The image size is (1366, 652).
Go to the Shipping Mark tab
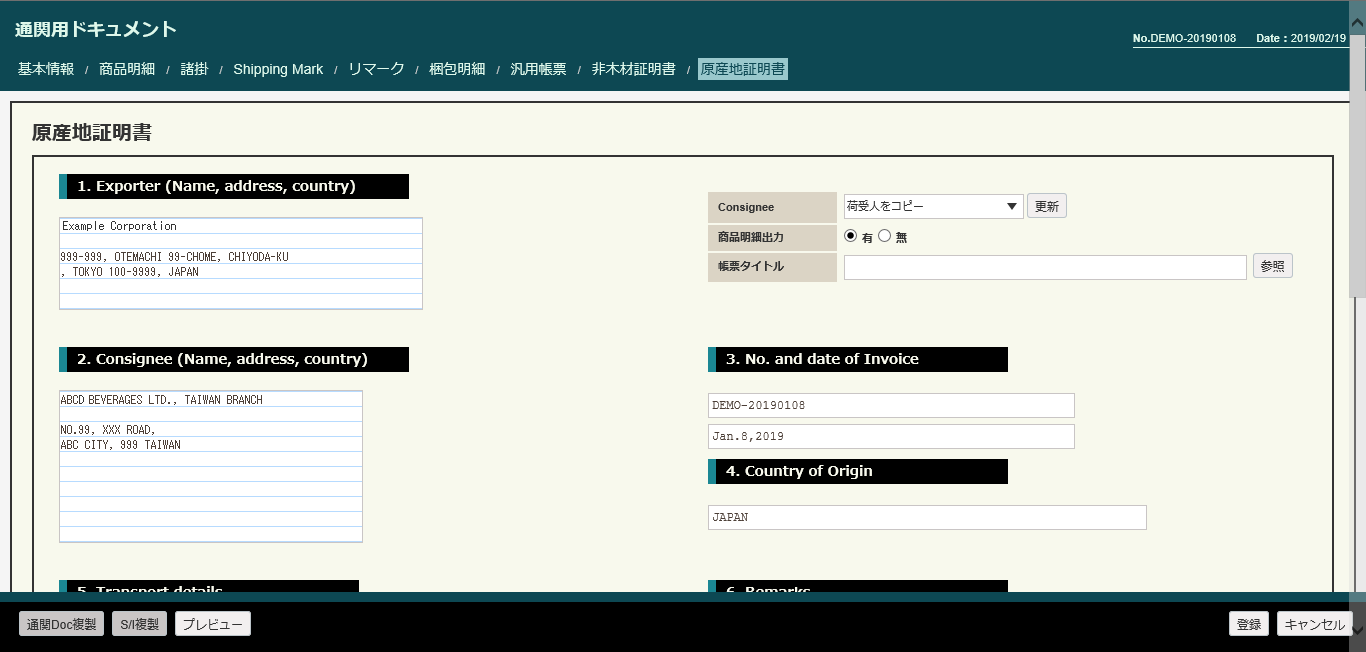[x=278, y=69]
